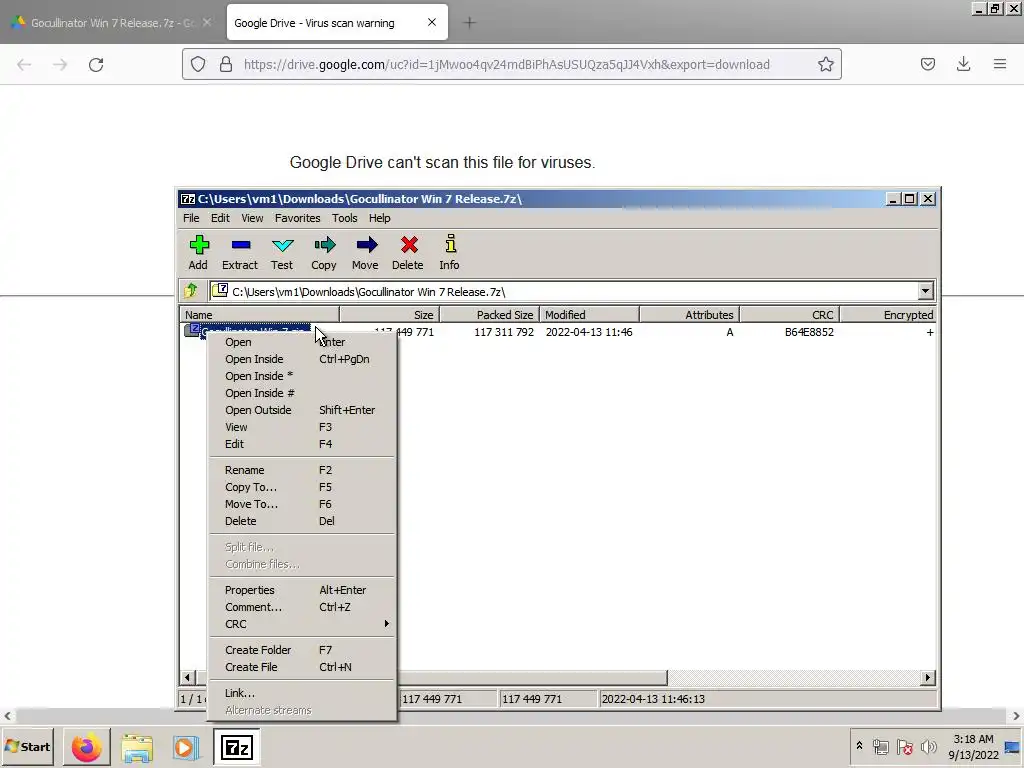Select Rename in the context menu
The width and height of the screenshot is (1024, 768).
(x=302, y=470)
